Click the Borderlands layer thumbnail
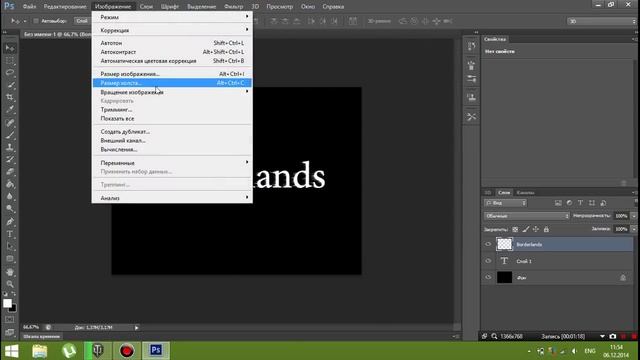The width and height of the screenshot is (640, 360). coord(504,244)
